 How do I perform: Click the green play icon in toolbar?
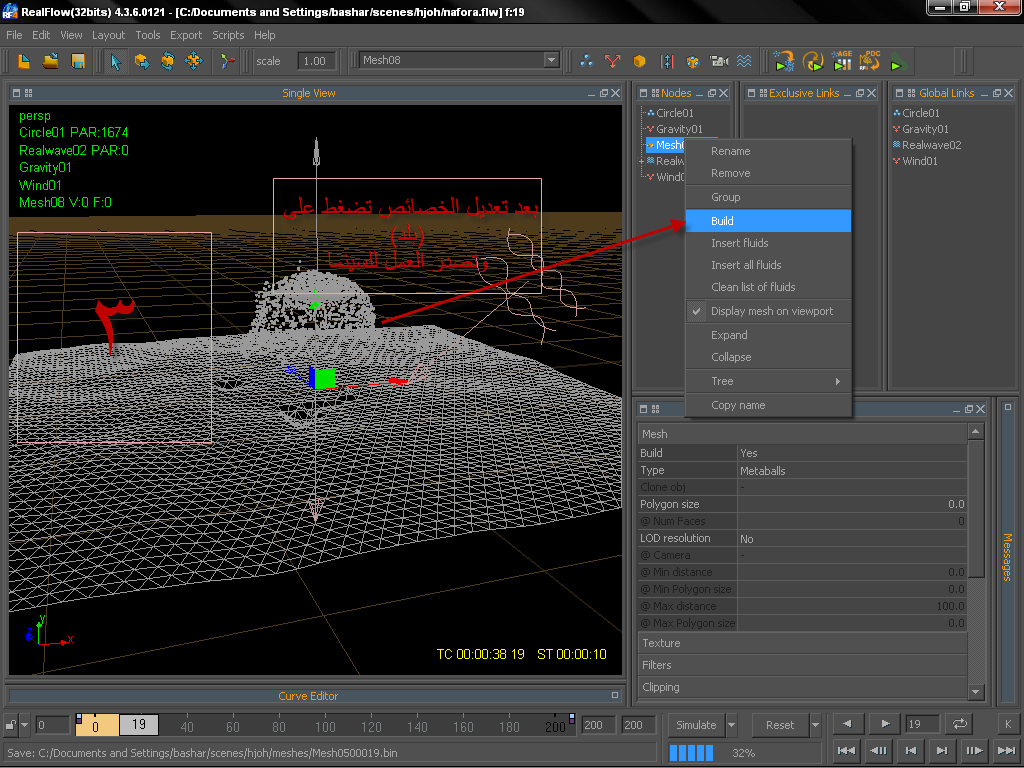[897, 63]
